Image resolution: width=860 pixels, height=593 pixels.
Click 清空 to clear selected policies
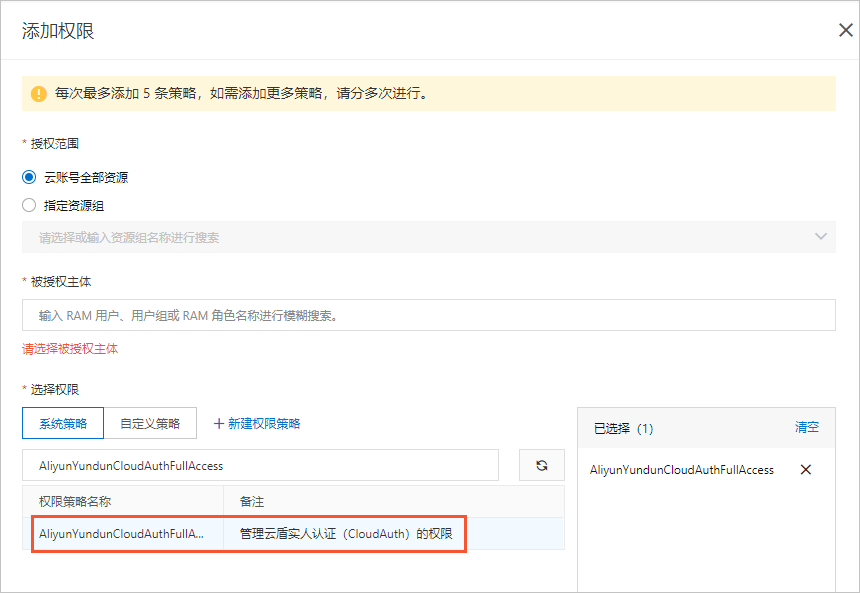(x=807, y=427)
